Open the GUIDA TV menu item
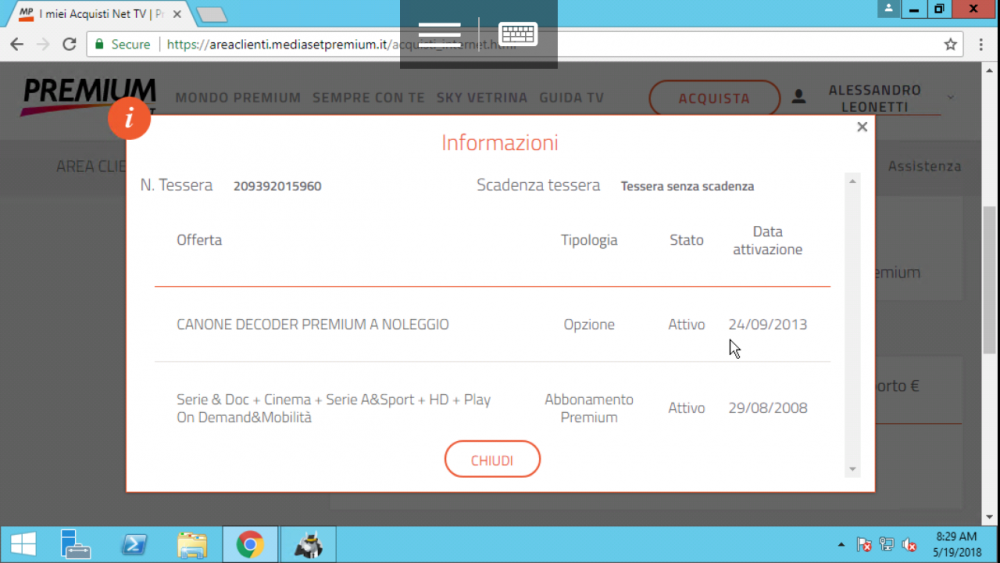This screenshot has height=563, width=1000. click(x=571, y=98)
